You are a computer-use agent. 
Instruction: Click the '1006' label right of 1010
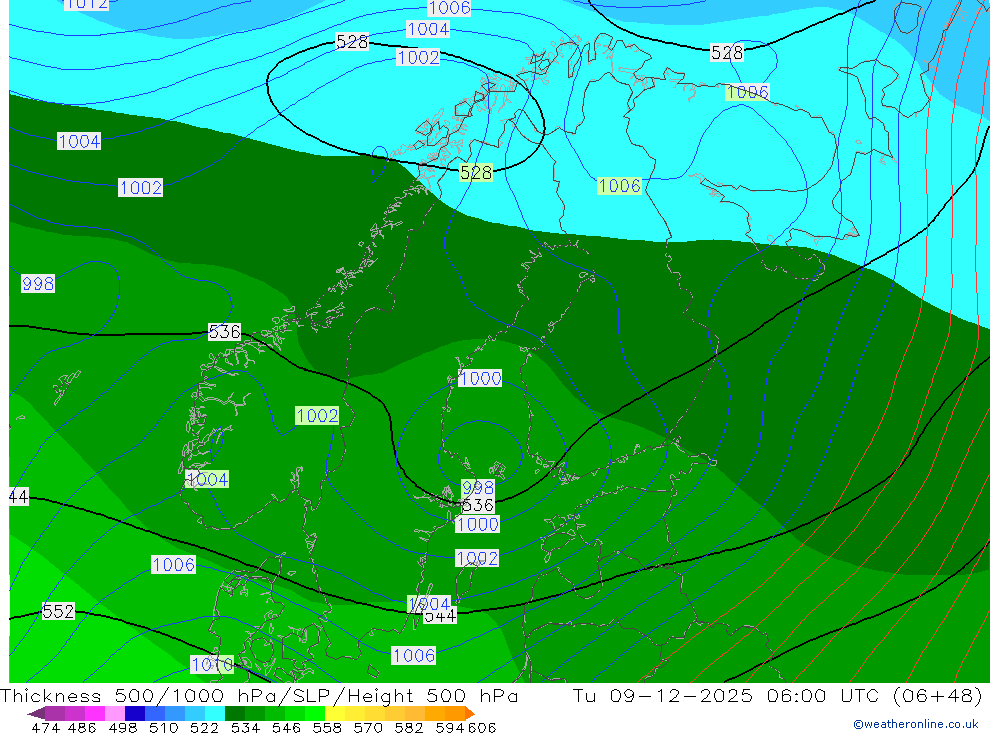(413, 656)
